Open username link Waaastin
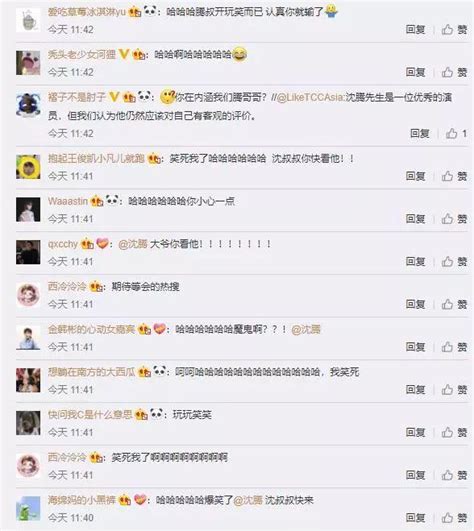 coord(68,201)
